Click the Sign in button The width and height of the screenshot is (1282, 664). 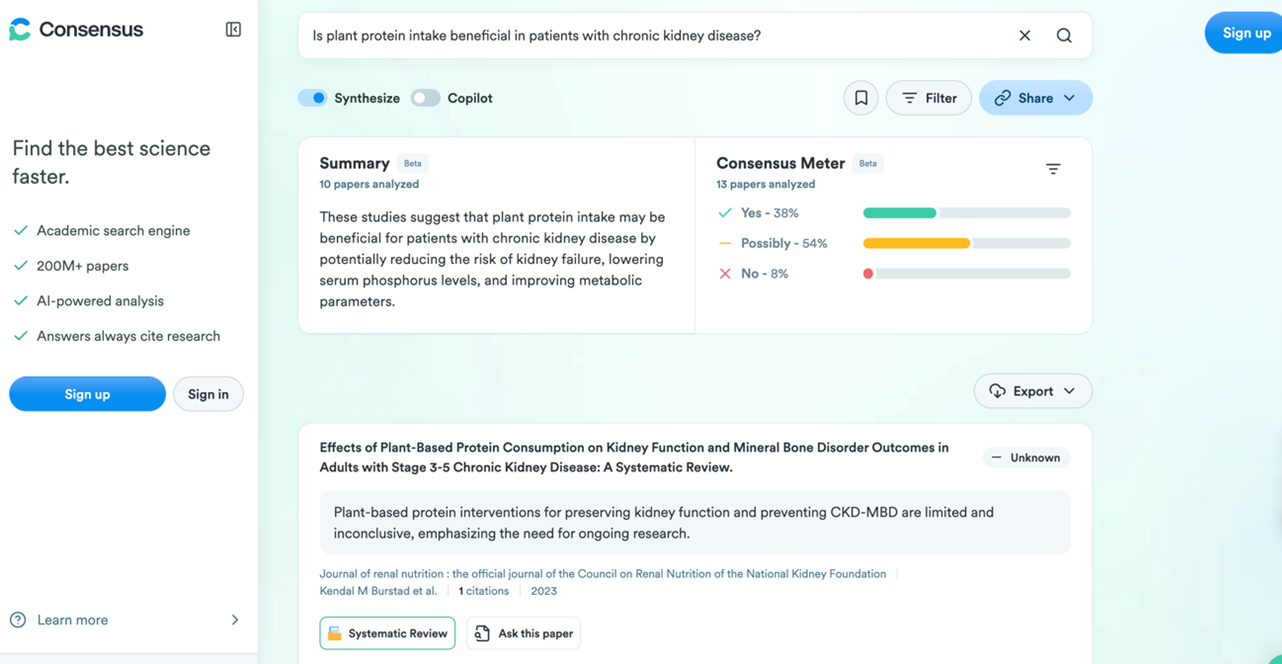coord(208,394)
